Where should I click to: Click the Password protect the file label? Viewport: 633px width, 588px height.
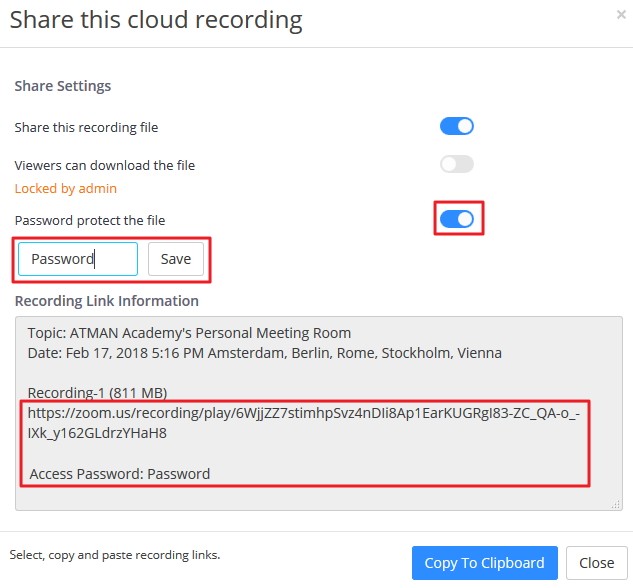tap(90, 220)
